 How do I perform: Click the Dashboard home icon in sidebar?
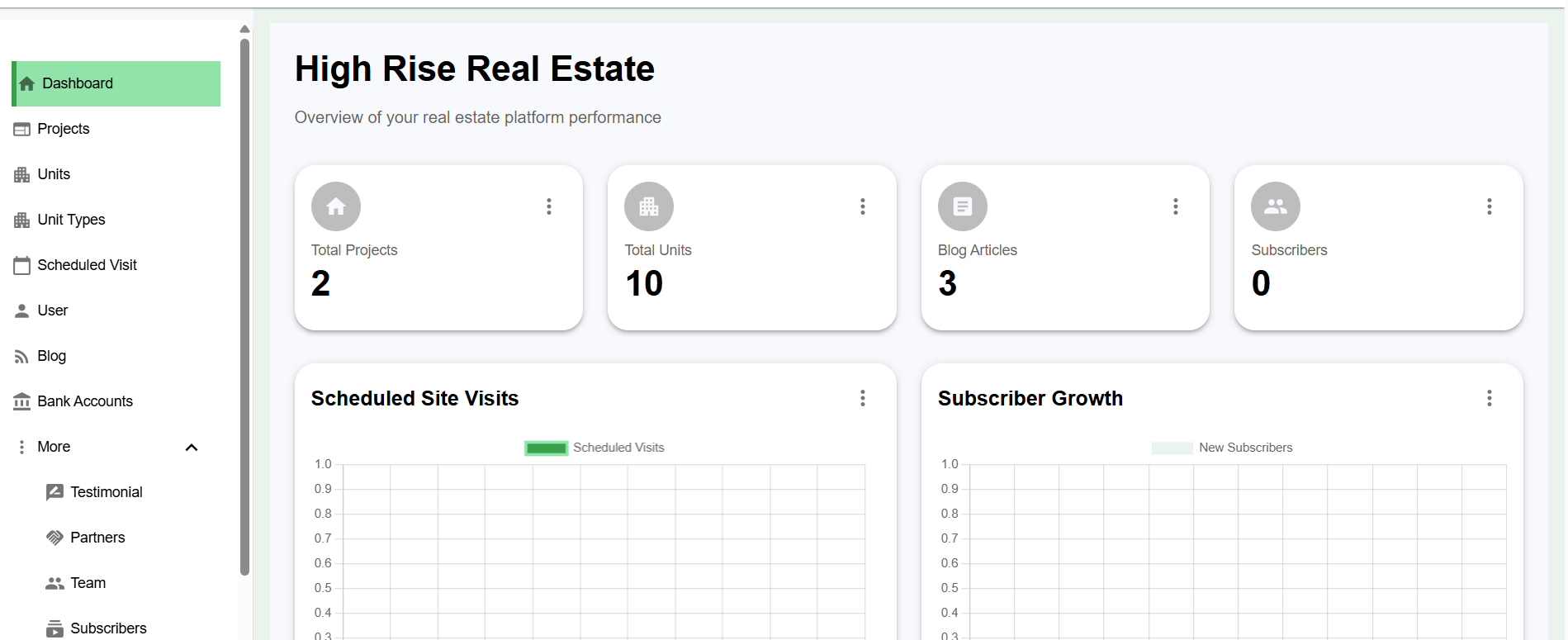[26, 83]
